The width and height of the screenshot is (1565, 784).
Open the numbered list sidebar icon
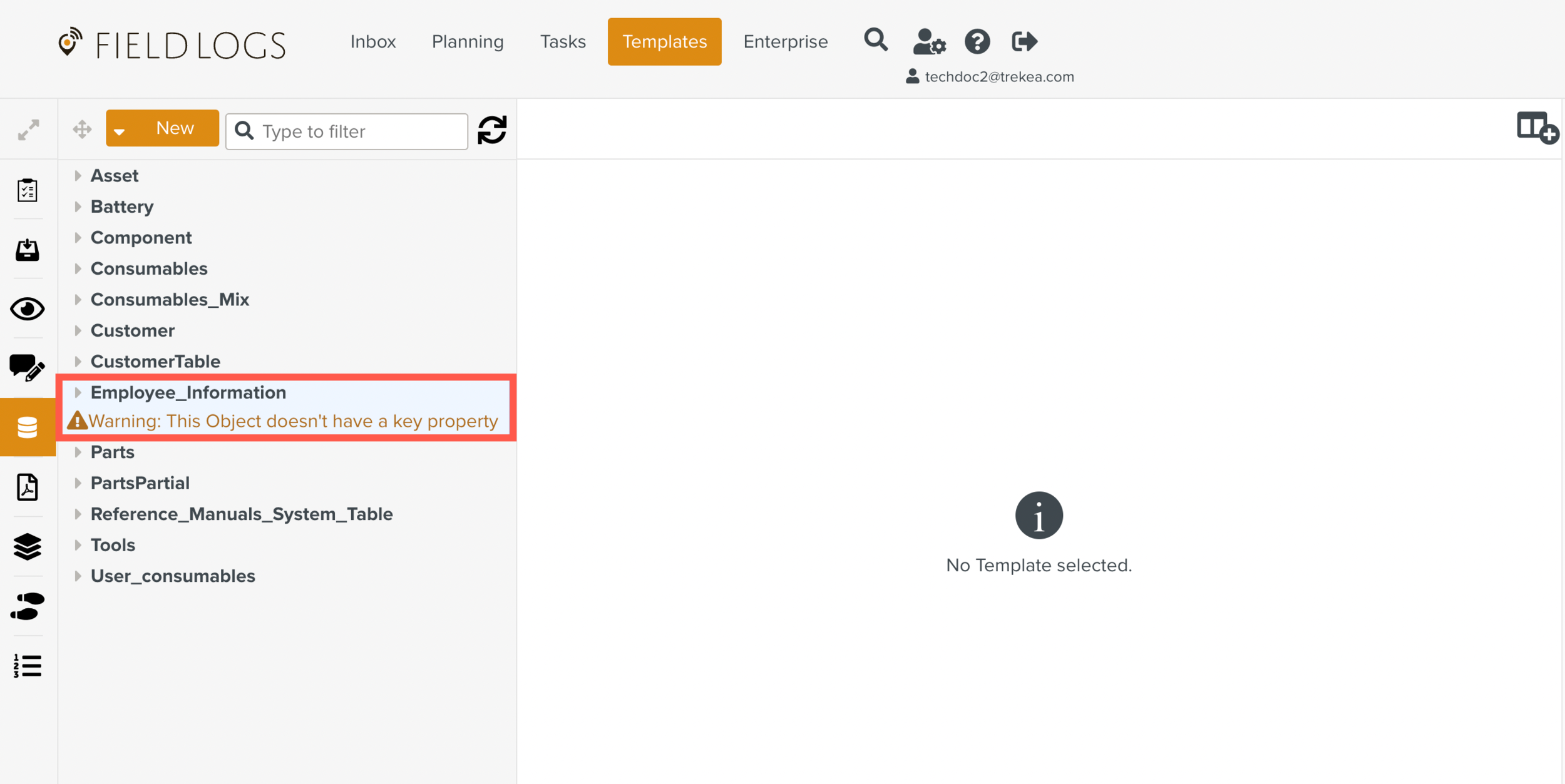pos(28,665)
